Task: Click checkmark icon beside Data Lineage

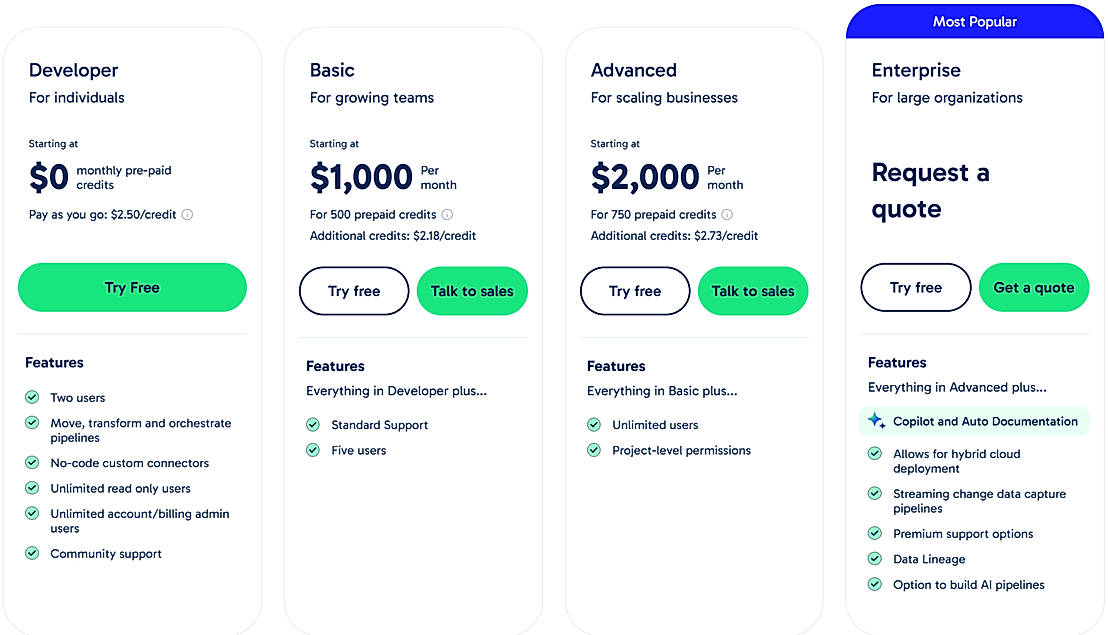Action: pos(875,560)
